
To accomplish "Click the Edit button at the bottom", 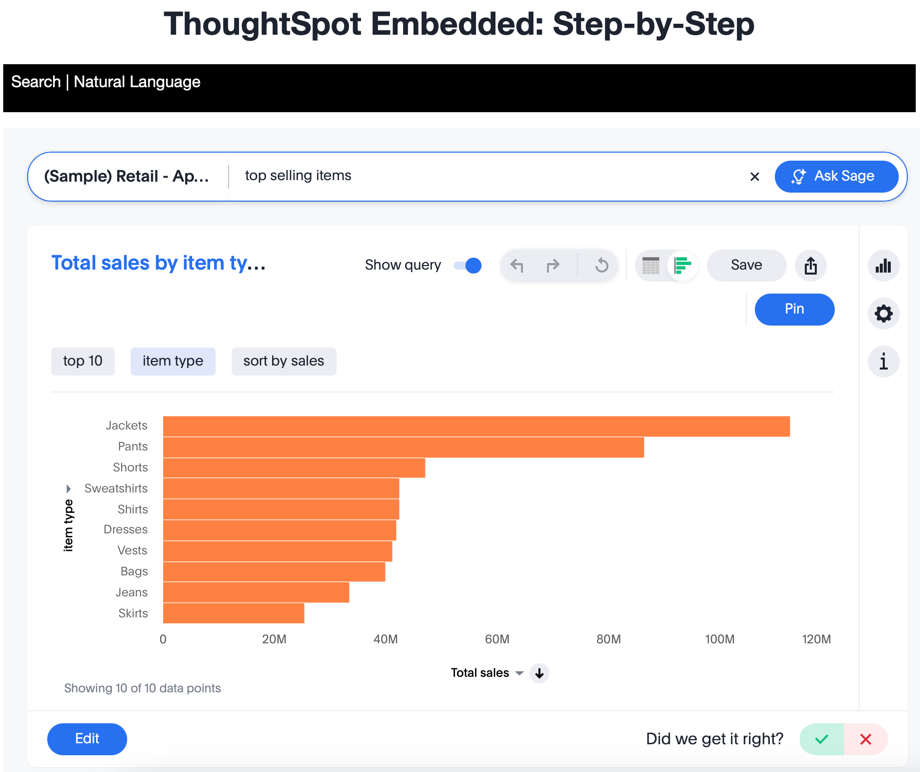I will 87,739.
